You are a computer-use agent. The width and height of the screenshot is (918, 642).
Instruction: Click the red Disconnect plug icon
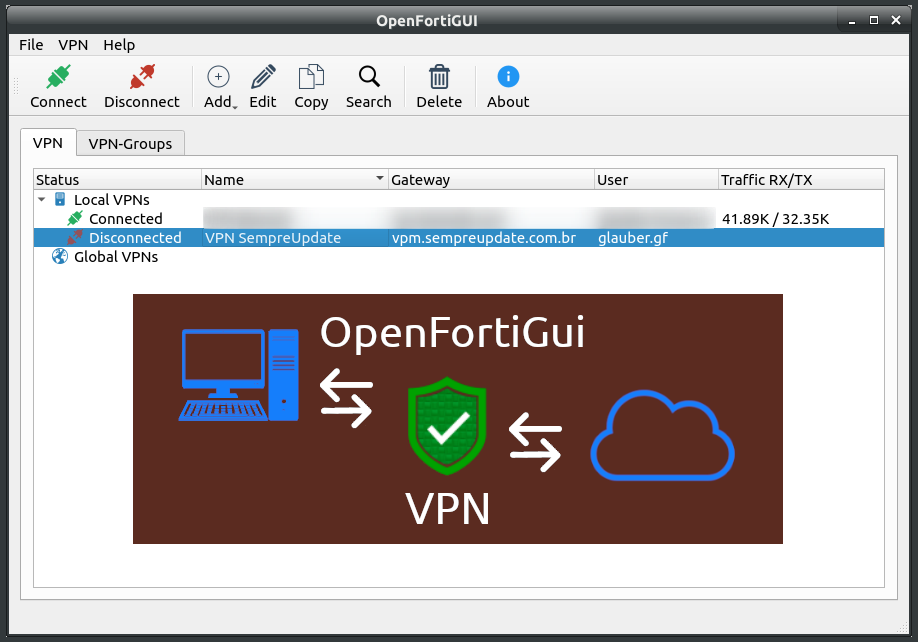click(x=142, y=77)
